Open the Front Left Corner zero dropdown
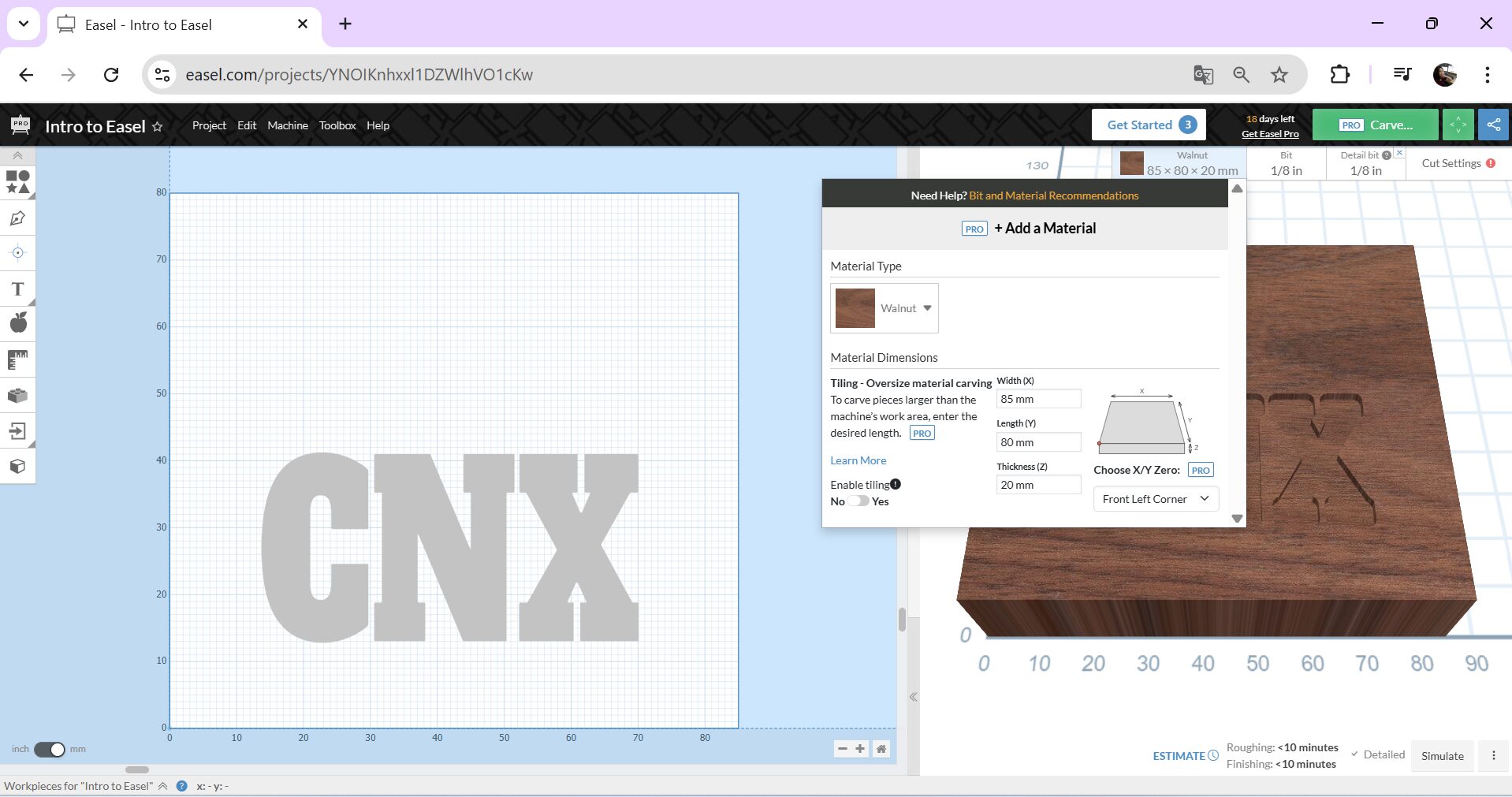Viewport: 1512px width, 797px height. 1156,499
